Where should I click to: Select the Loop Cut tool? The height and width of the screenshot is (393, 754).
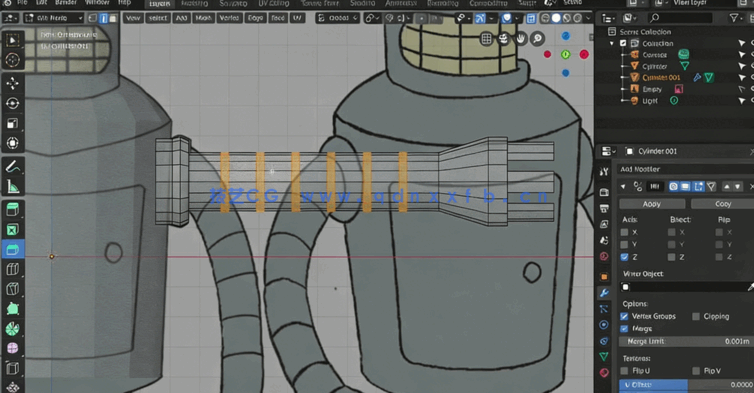(13, 269)
